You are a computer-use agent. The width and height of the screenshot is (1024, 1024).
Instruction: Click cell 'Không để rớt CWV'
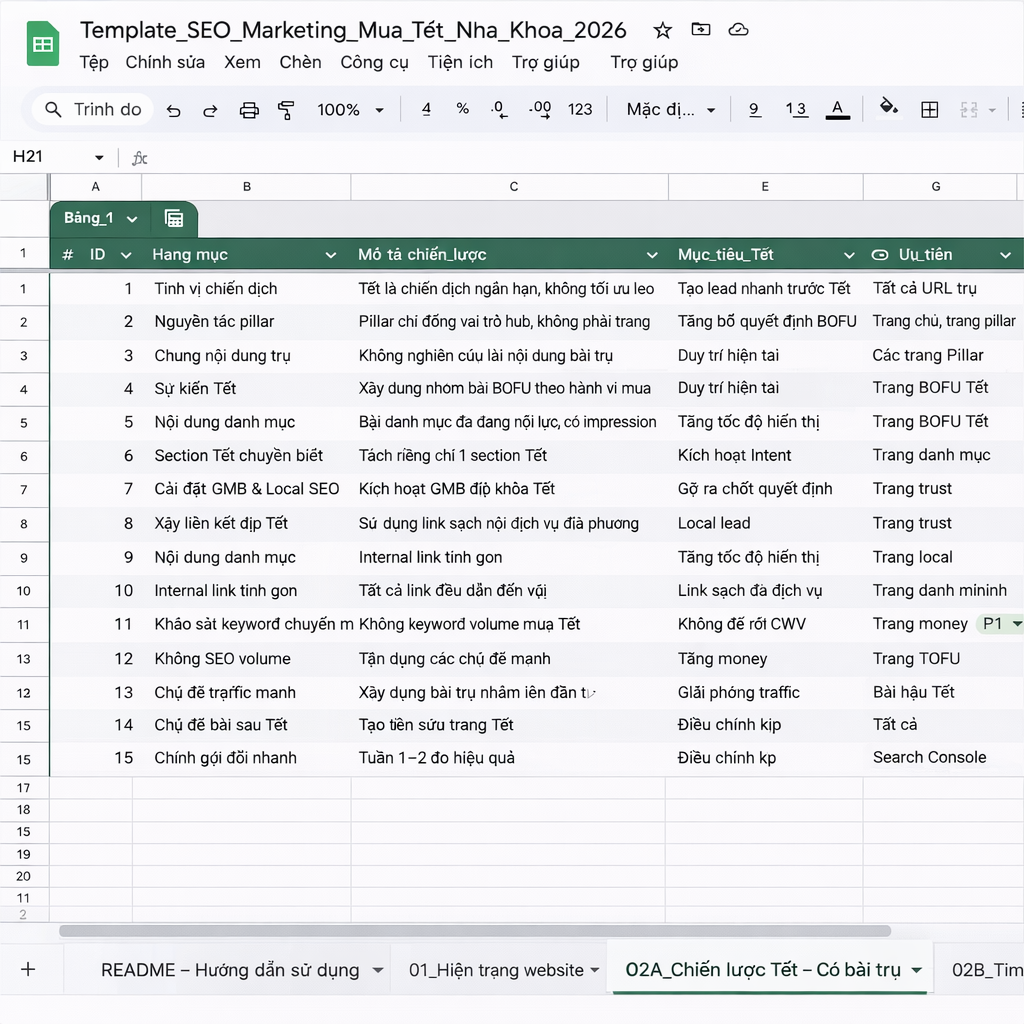point(741,624)
